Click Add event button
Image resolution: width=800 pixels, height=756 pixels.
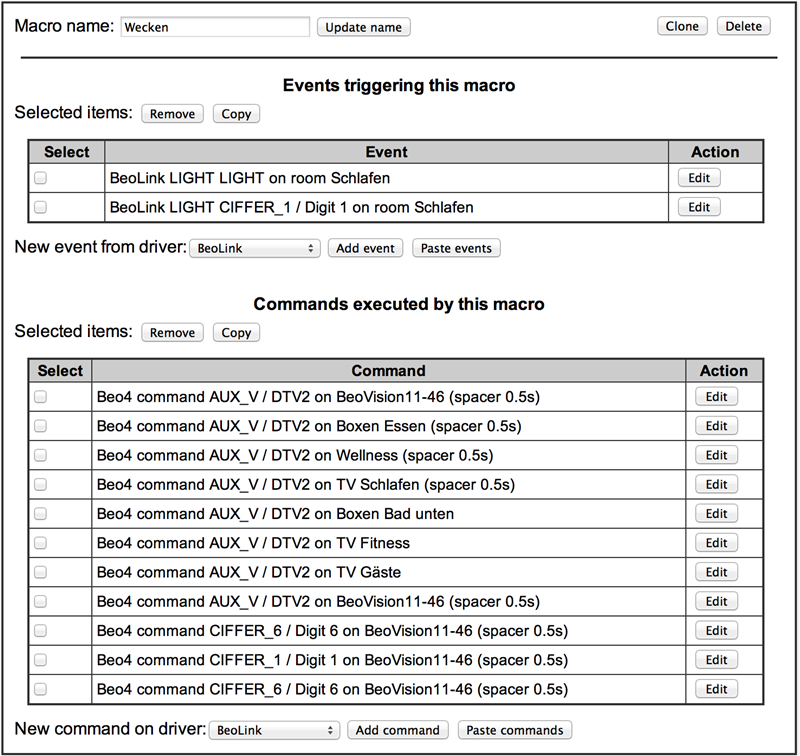point(365,248)
